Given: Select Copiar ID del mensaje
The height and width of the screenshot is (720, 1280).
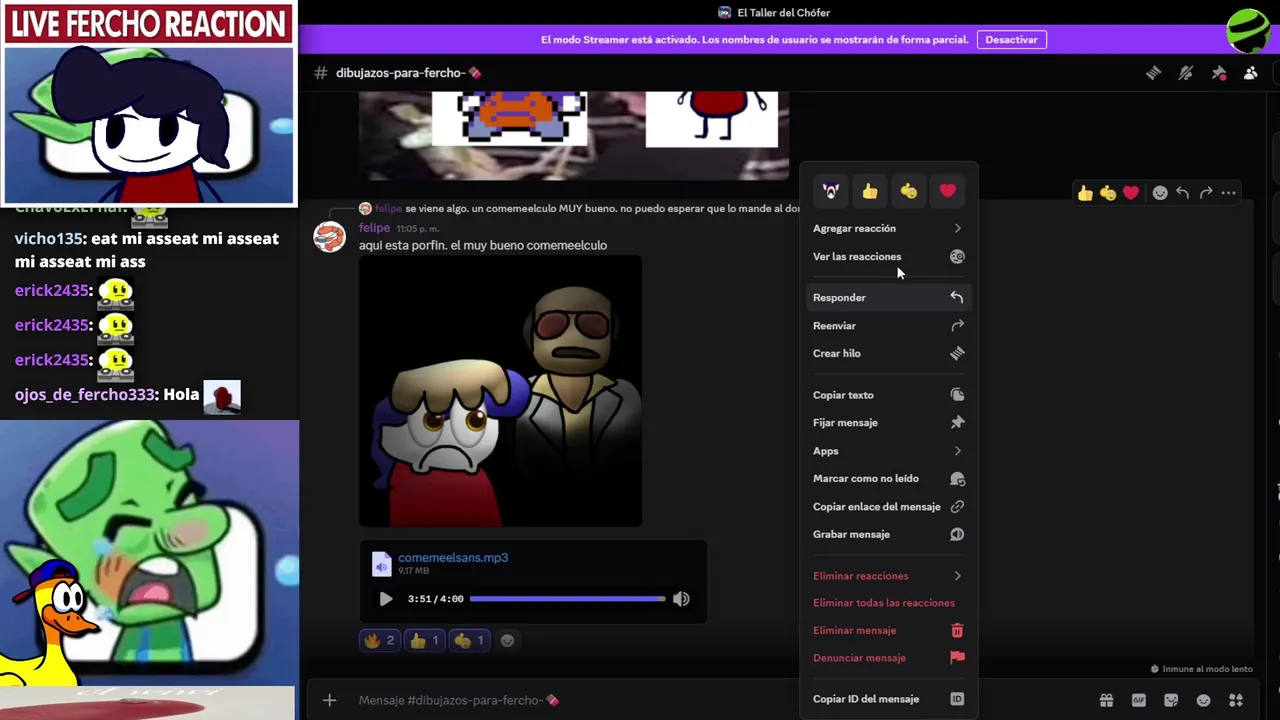Looking at the screenshot, I should pos(888,699).
